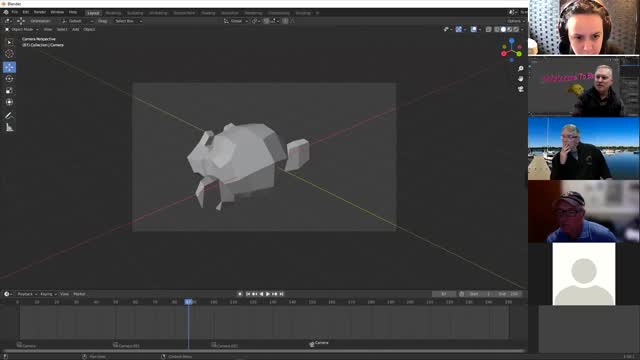This screenshot has width=640, height=360.
Task: Click the viewport pan hand icon
Action: tap(521, 79)
